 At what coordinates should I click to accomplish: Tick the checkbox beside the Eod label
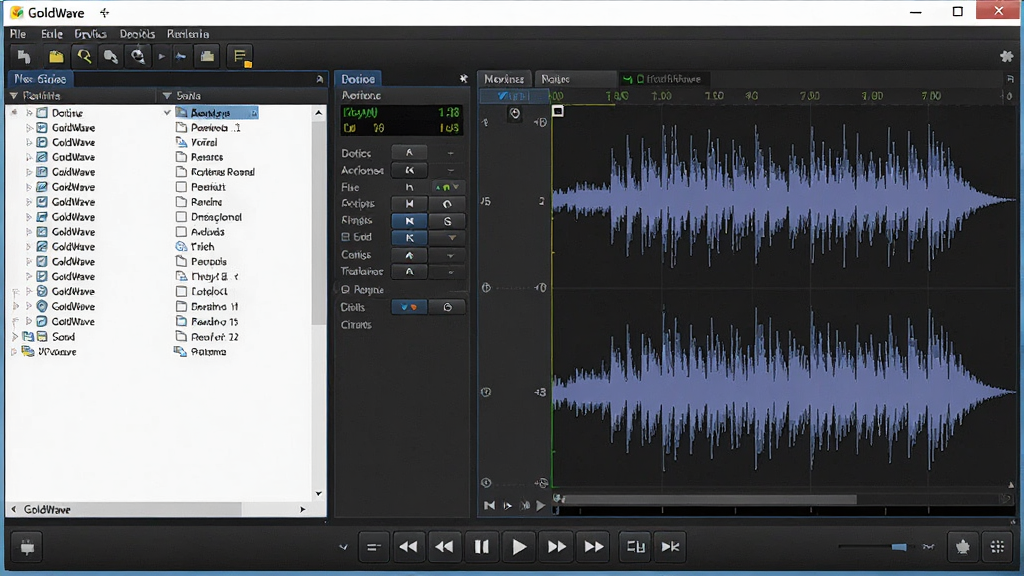coord(345,238)
